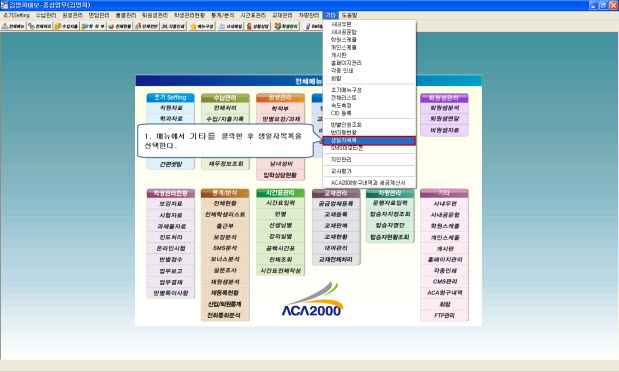Click the 메뉴구성 star toolbar icon
The height and width of the screenshot is (372, 619).
202,26
